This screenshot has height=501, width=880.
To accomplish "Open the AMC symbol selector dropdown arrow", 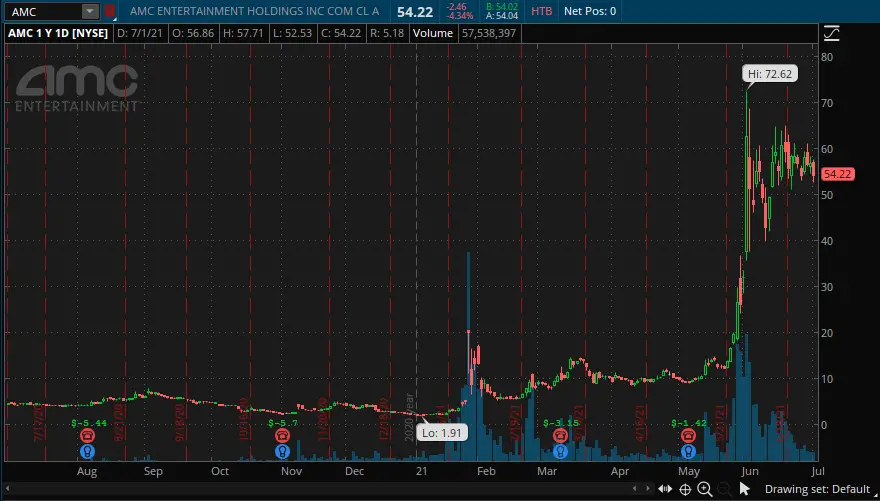I will point(90,11).
